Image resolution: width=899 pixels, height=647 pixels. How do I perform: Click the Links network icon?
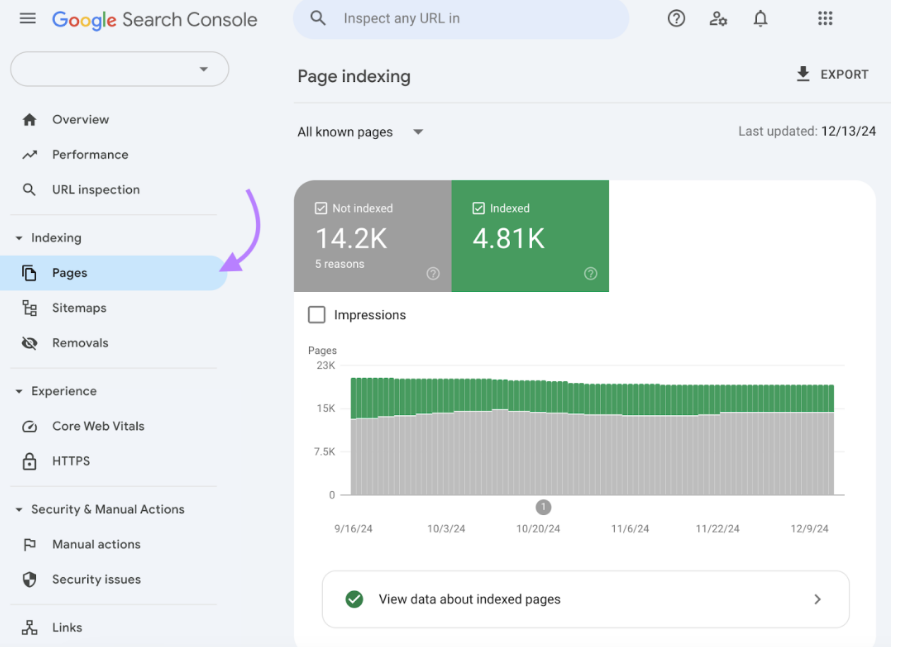pos(29,627)
